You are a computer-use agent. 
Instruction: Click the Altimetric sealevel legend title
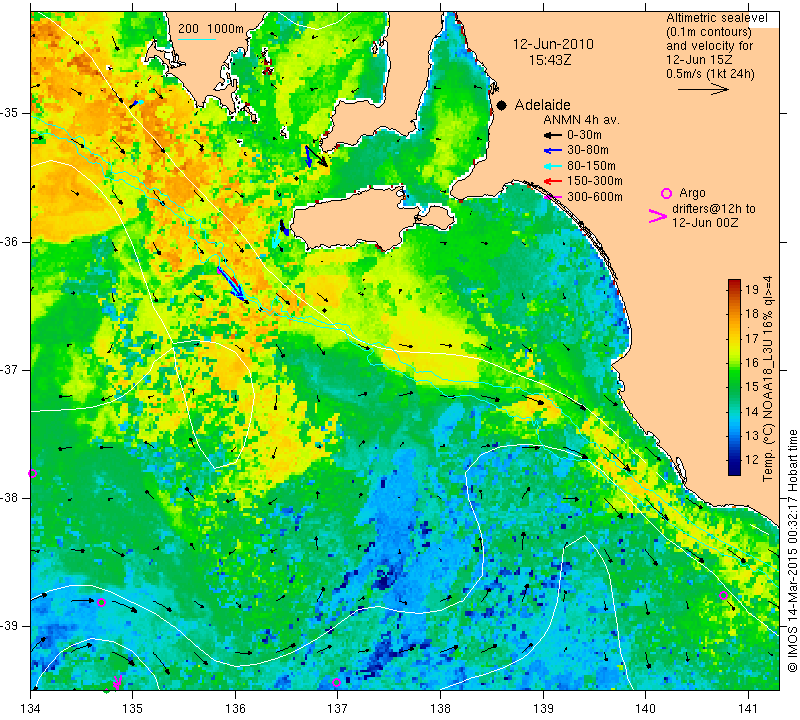click(x=716, y=18)
